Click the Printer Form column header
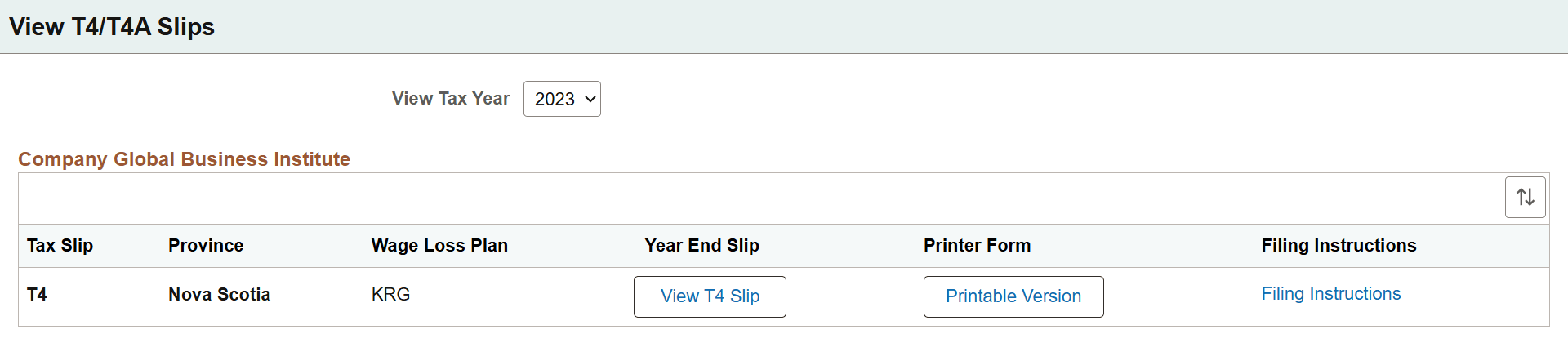Image resolution: width=1568 pixels, height=343 pixels. pos(977,246)
